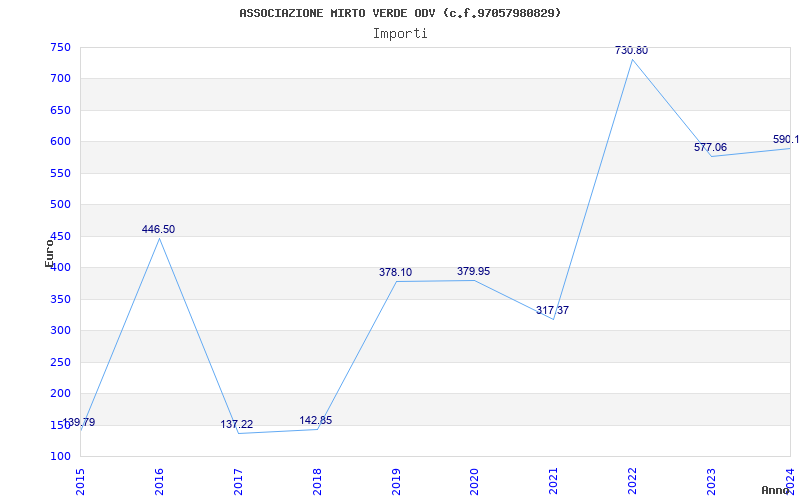Click the 300 y-axis value
The image size is (800, 500).
pos(60,330)
